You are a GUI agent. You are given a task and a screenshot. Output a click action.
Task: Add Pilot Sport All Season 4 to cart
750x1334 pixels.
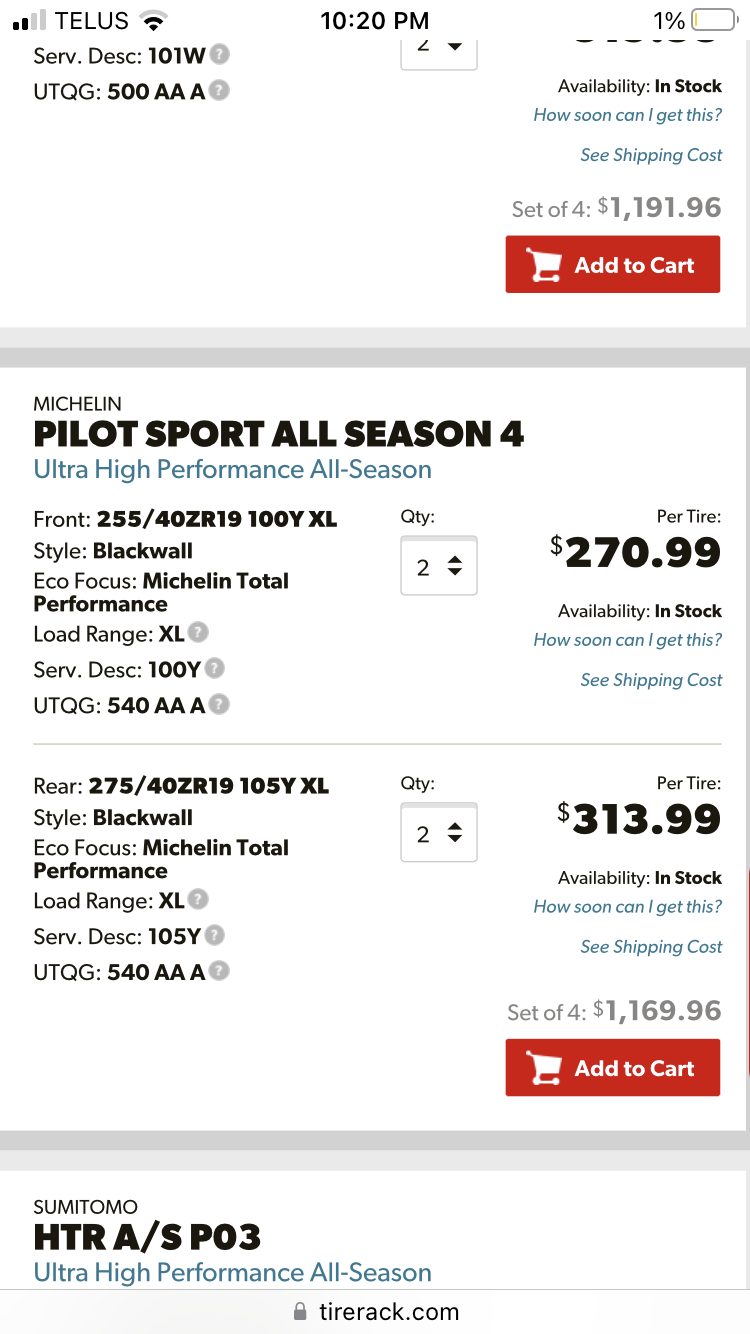(x=612, y=1068)
